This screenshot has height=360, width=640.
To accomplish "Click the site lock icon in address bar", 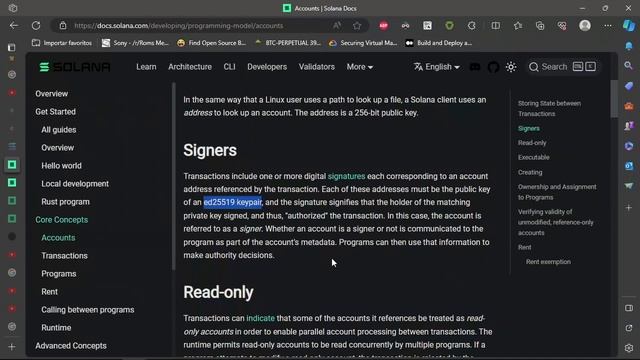I will coord(63,26).
